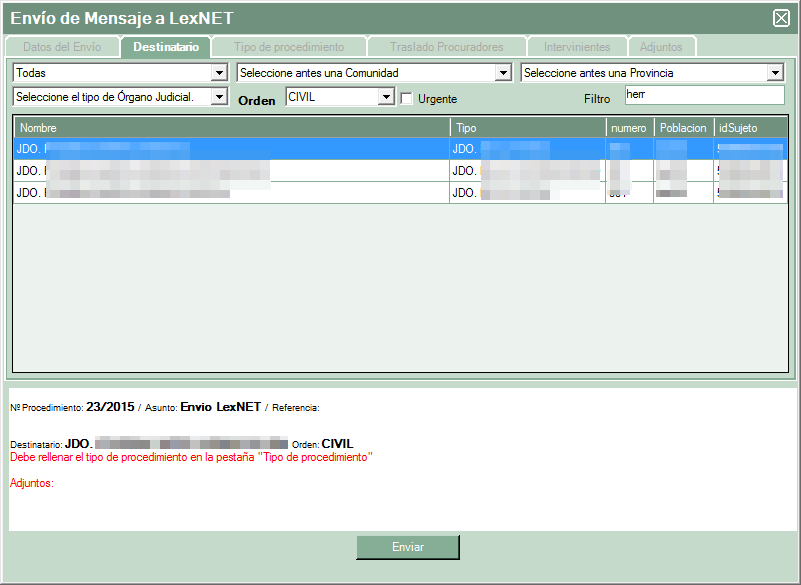The height and width of the screenshot is (585, 801).
Task: Click the Poblacion column header
Action: [x=683, y=128]
